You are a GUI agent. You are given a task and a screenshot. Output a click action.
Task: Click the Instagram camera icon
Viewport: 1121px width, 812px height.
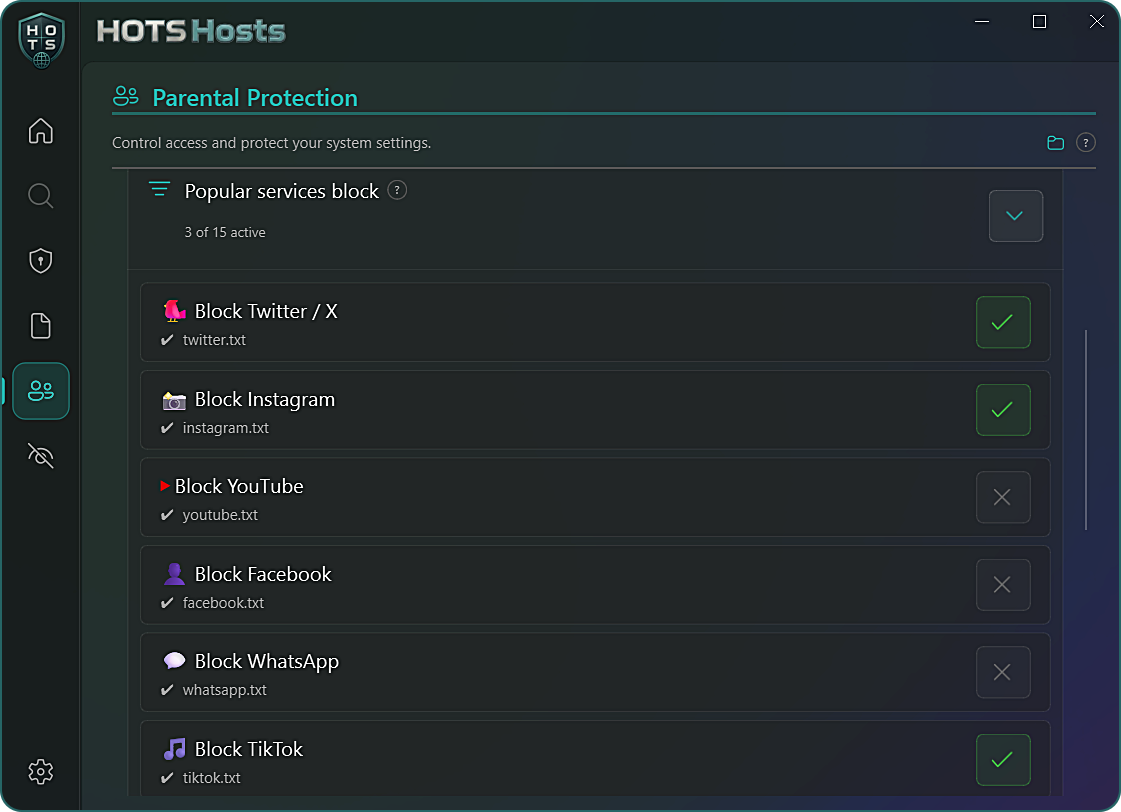(174, 400)
